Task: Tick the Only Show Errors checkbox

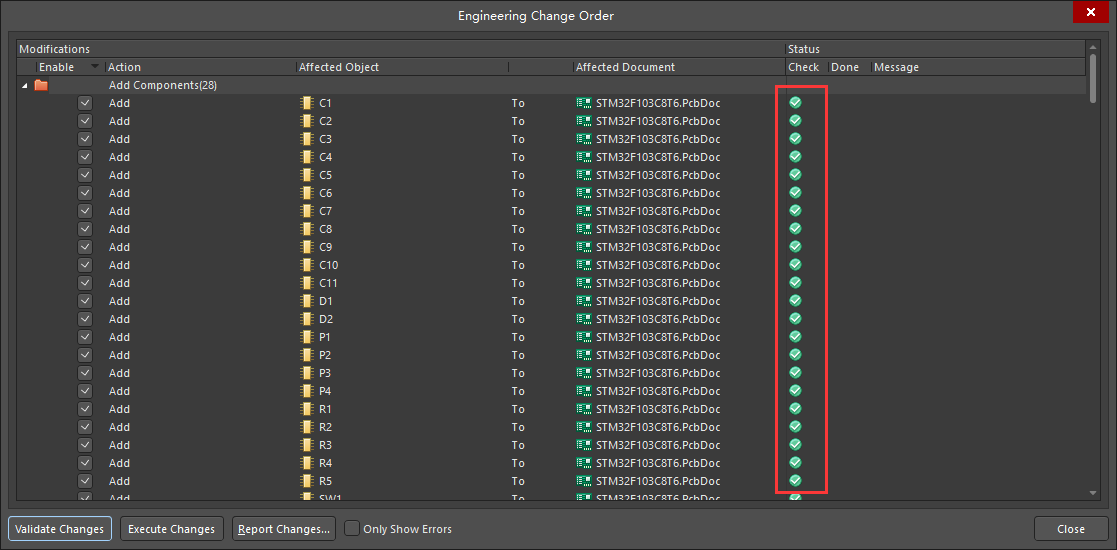Action: (x=352, y=529)
